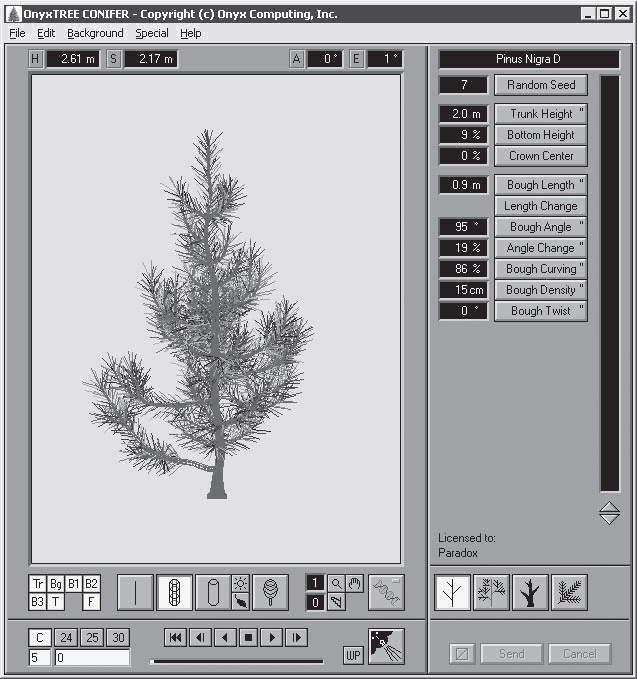Open the Special menu
Image resolution: width=637 pixels, height=679 pixels.
click(152, 33)
